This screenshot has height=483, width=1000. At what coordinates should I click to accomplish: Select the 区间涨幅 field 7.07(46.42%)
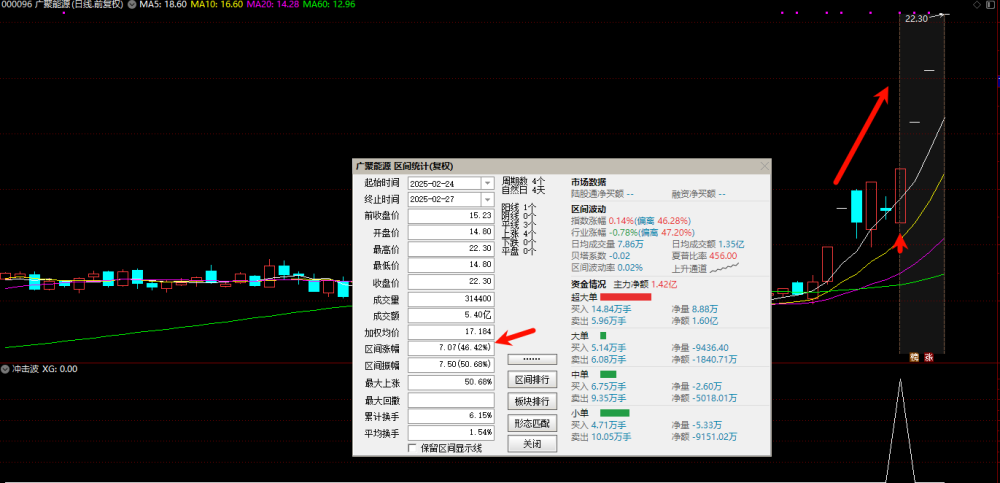[451, 348]
